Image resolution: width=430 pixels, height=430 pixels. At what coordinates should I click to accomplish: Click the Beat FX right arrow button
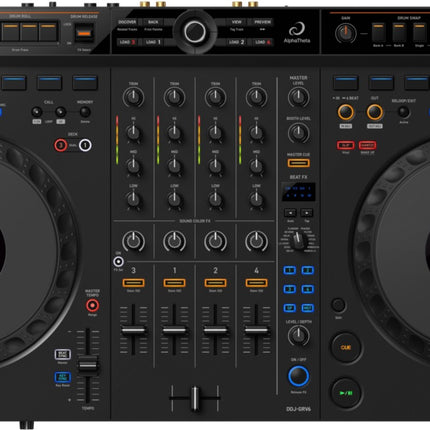coord(307,213)
